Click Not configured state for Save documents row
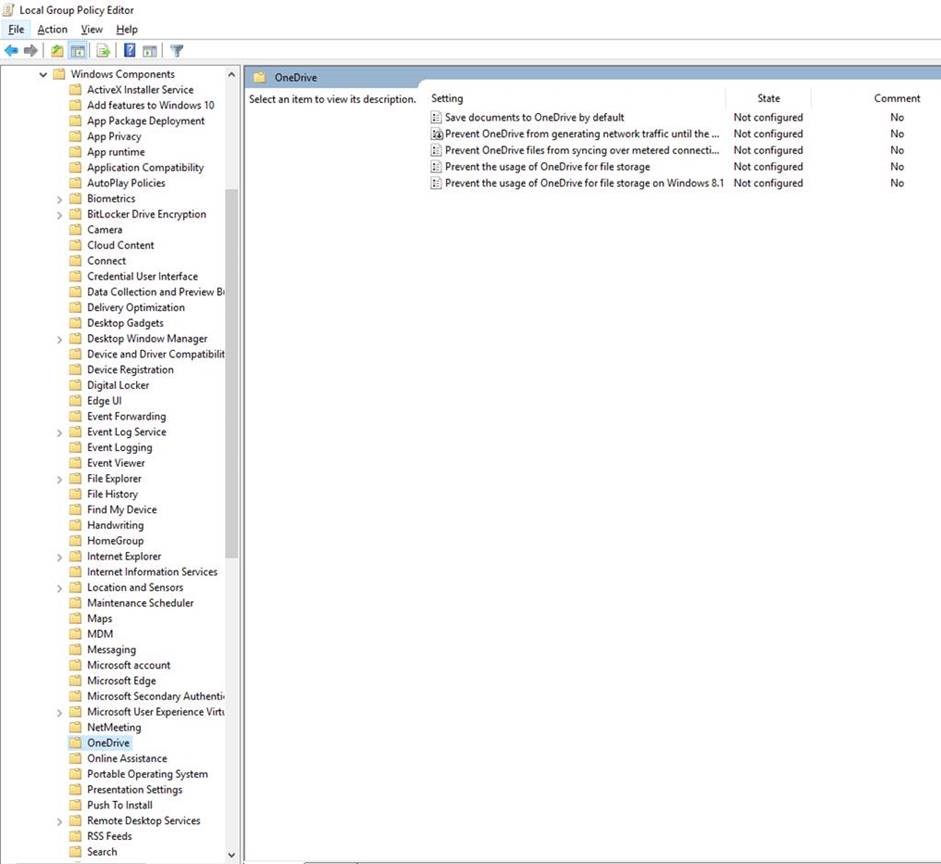The image size is (941, 864). click(x=768, y=118)
